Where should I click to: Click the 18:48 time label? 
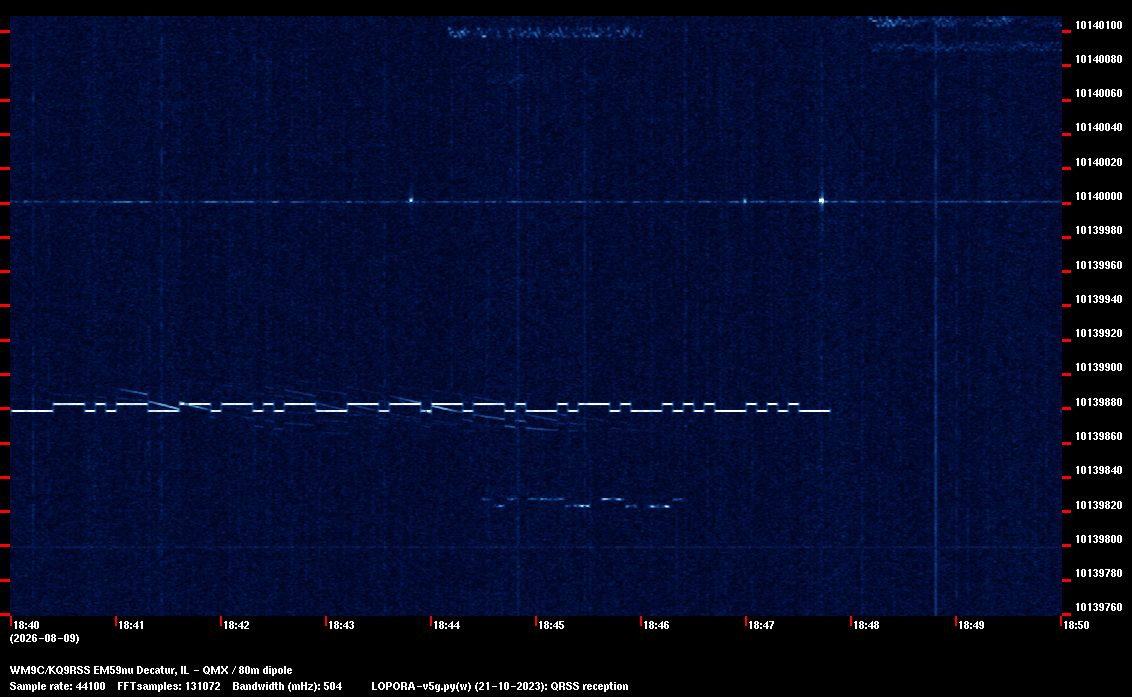(x=866, y=625)
